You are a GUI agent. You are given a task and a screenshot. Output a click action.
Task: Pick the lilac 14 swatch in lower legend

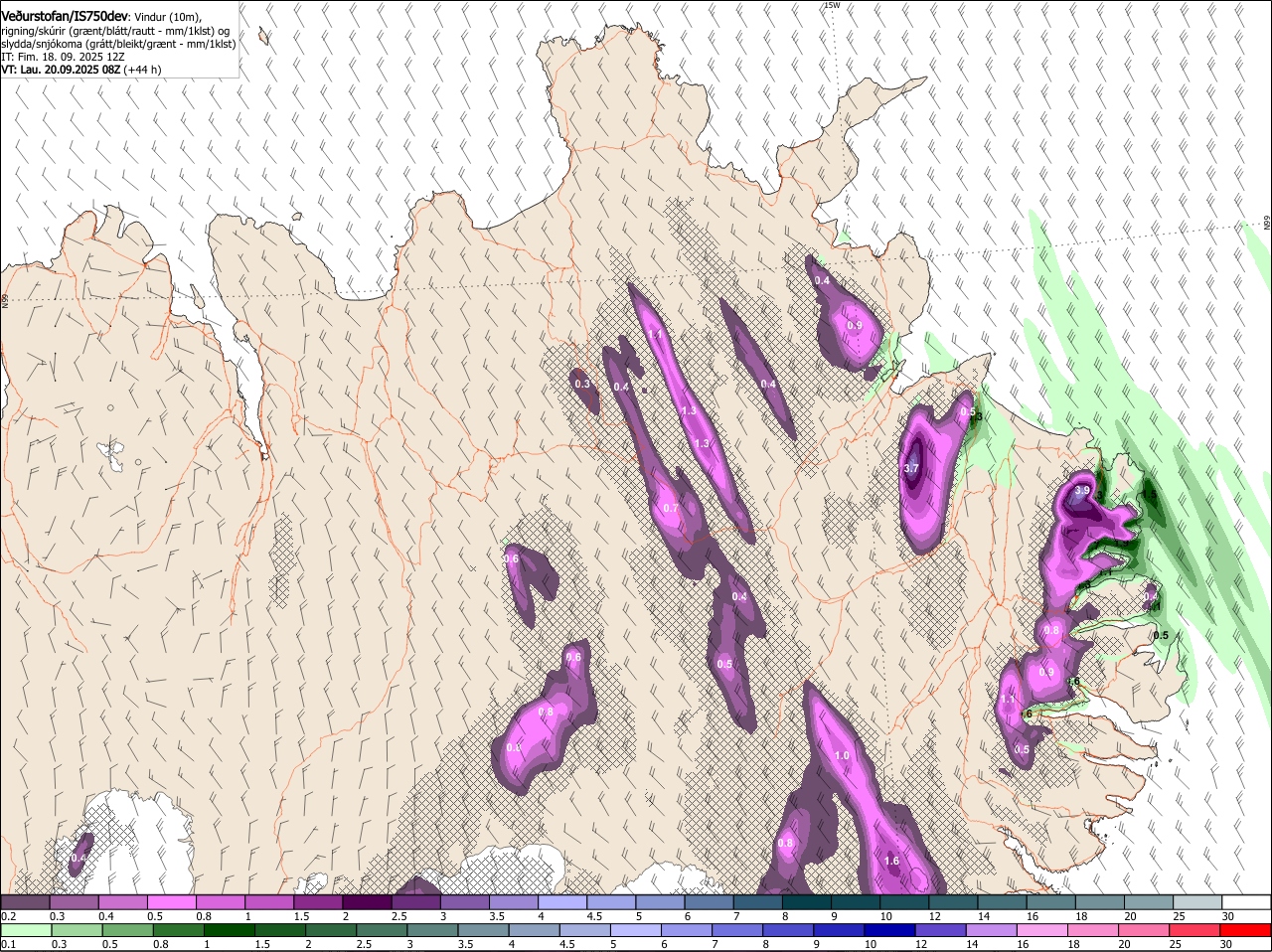(992, 930)
